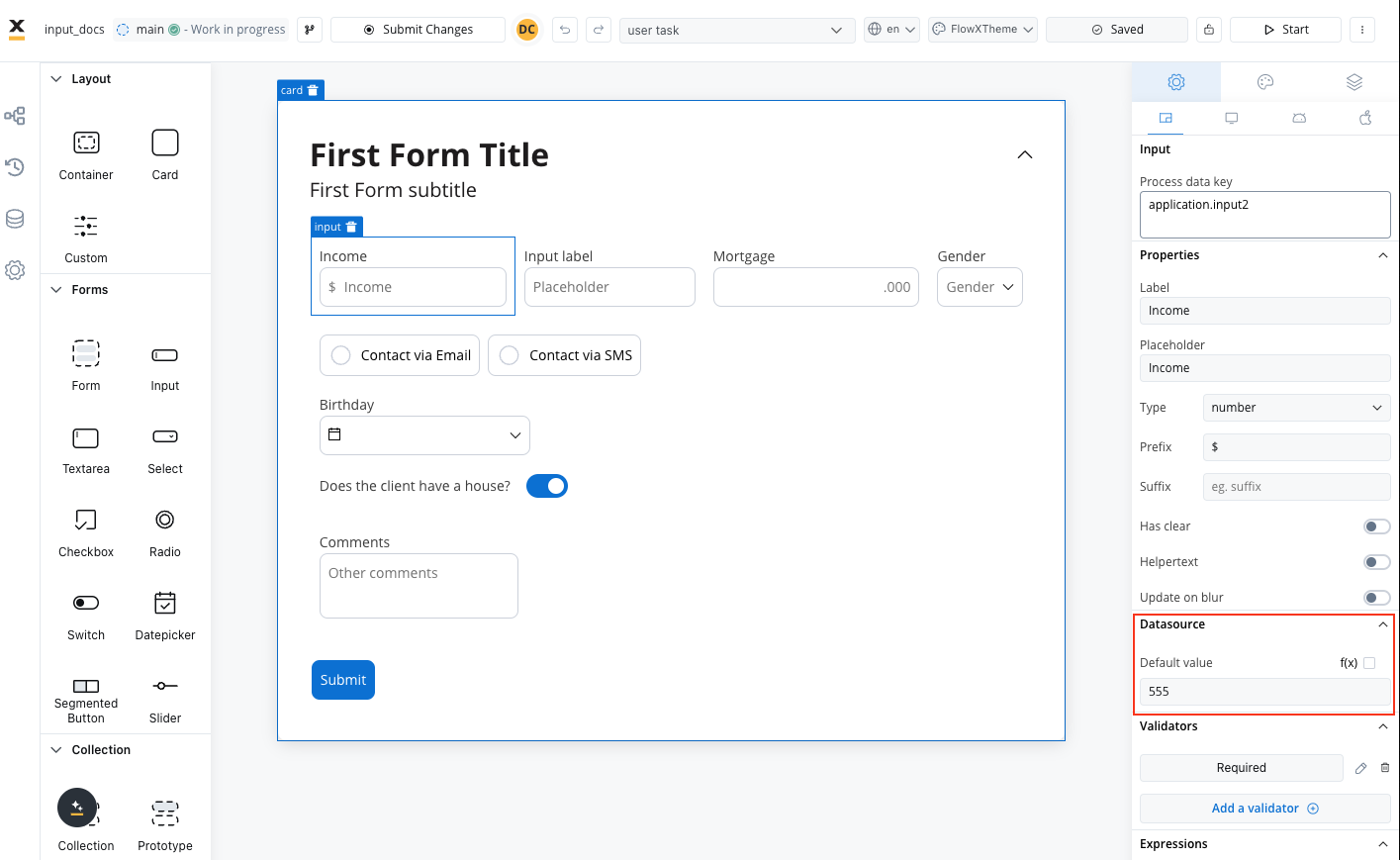Viewport: 1400px width, 860px height.
Task: Delete the input using its trash icon
Action: [351, 227]
